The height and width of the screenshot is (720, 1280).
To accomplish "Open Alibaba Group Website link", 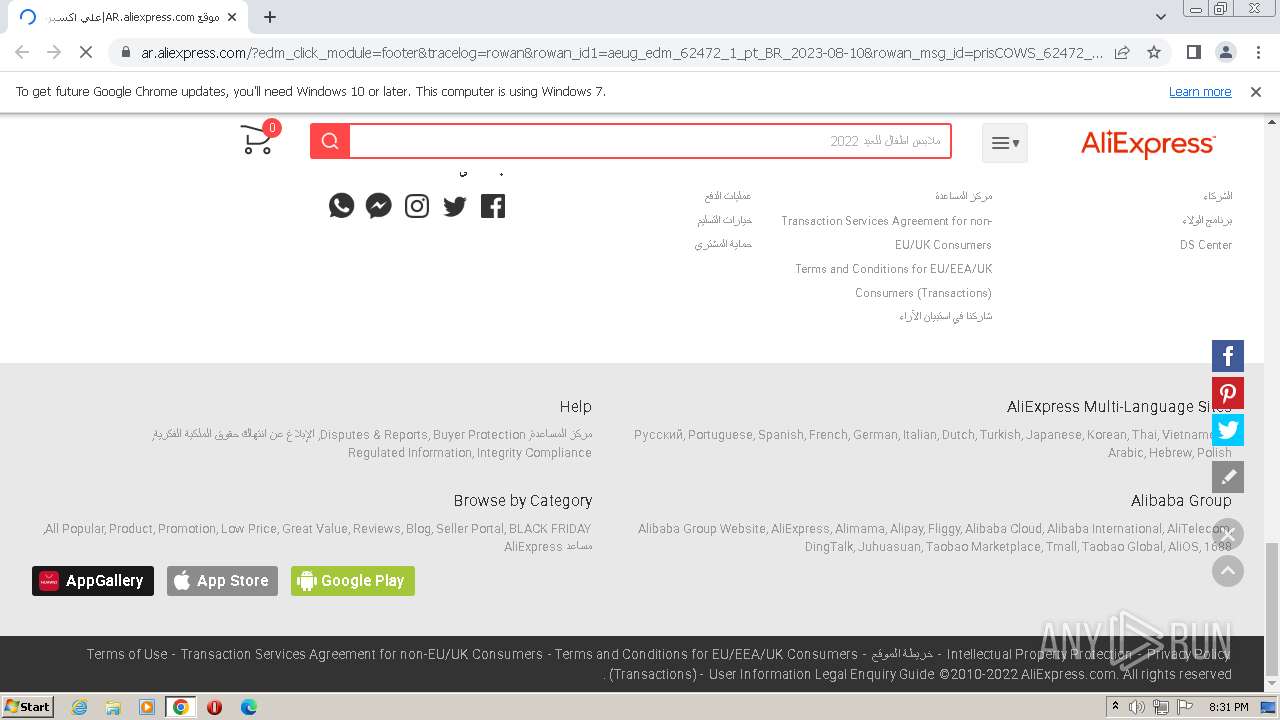I will (x=702, y=529).
